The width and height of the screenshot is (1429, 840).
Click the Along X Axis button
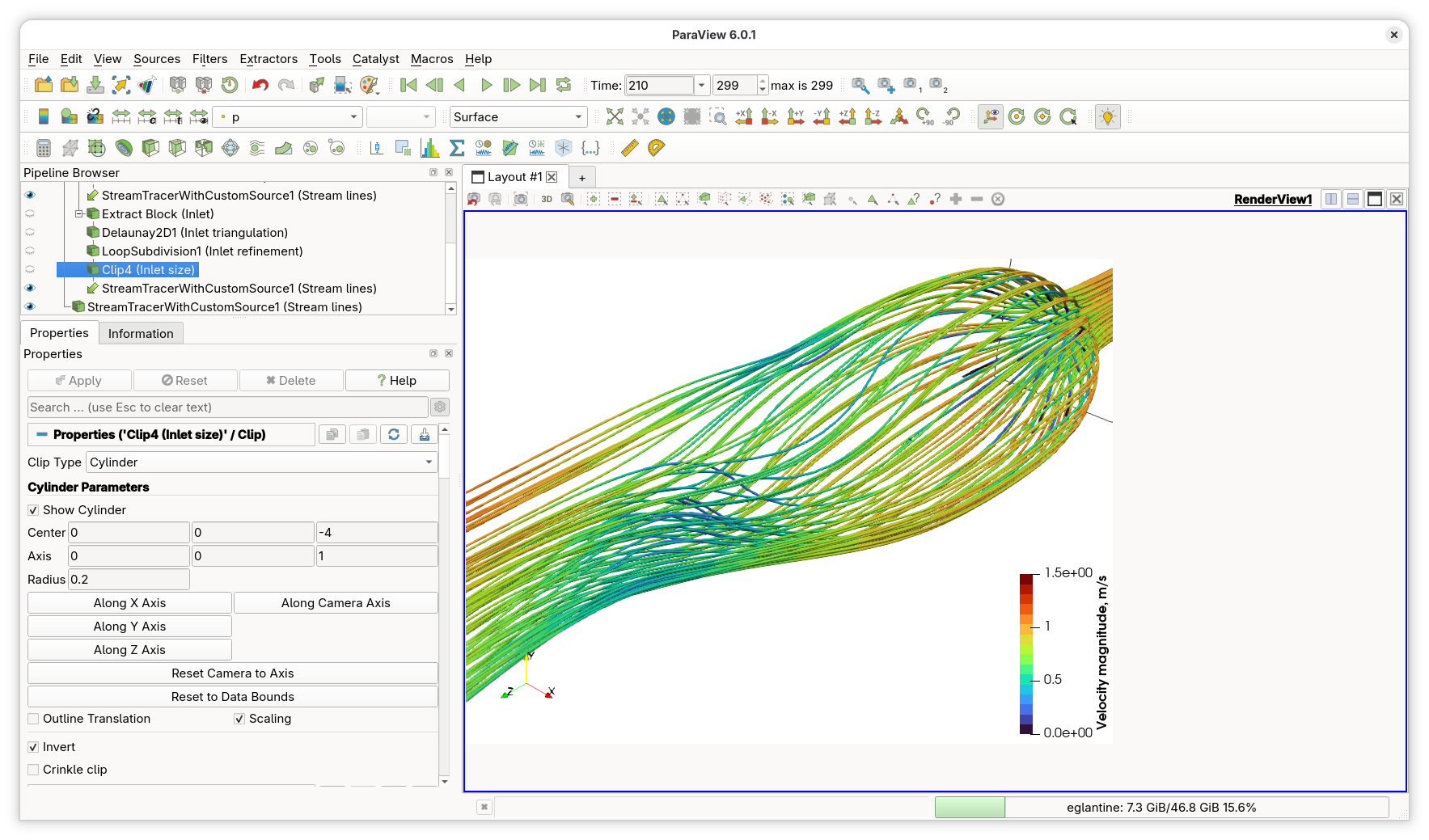click(x=129, y=603)
